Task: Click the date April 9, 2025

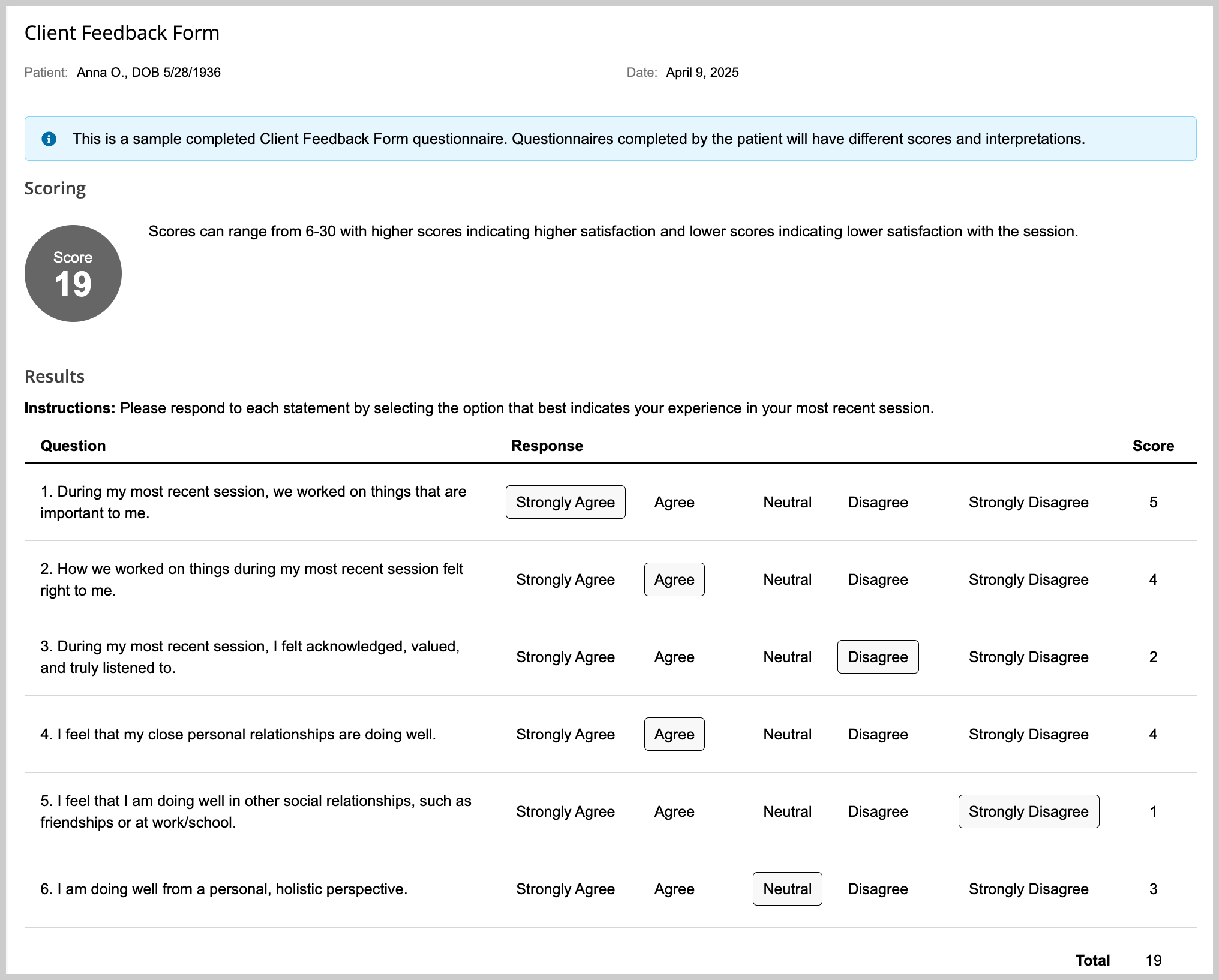Action: tap(702, 72)
